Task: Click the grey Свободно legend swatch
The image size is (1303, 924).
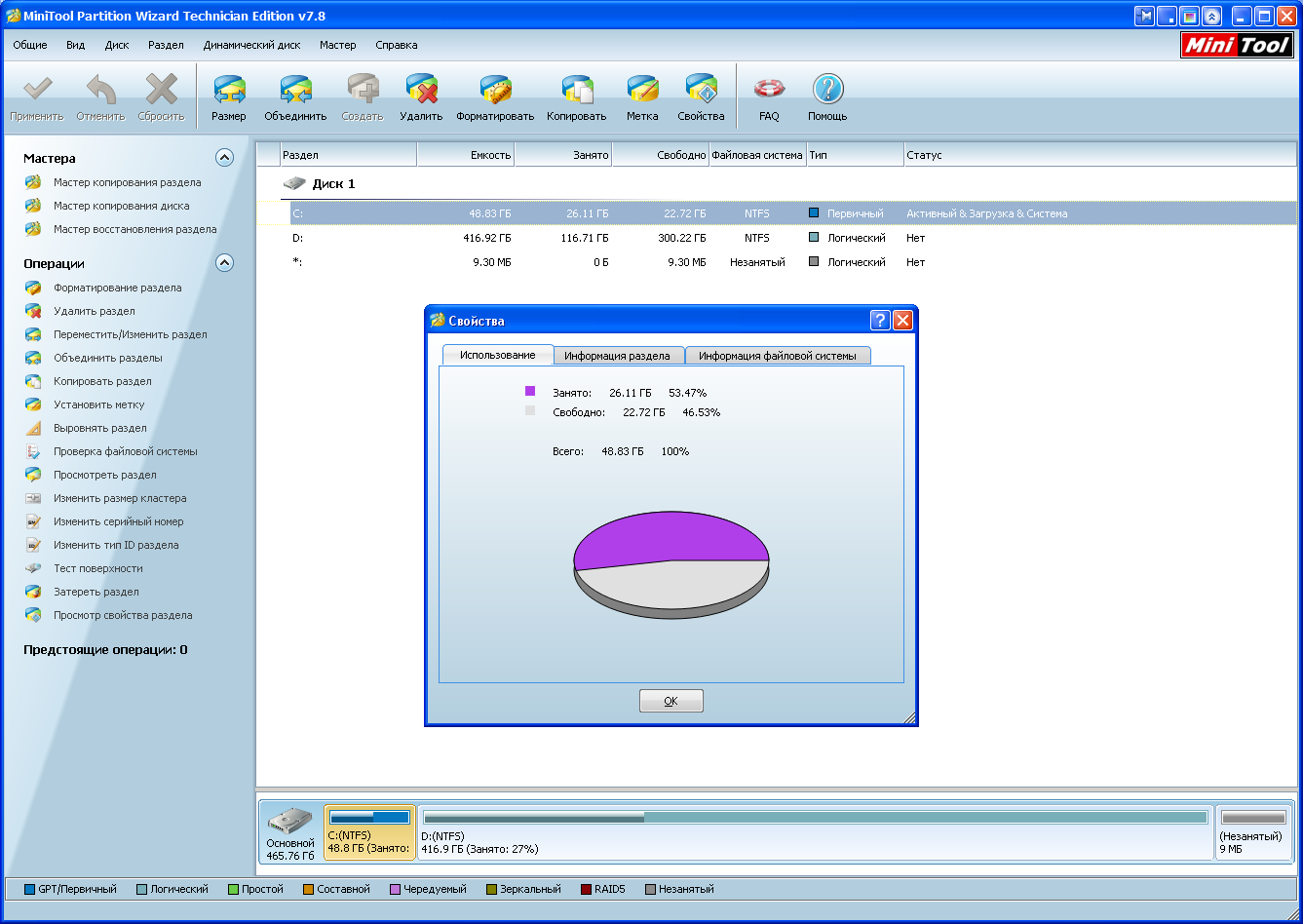Action: tap(530, 410)
